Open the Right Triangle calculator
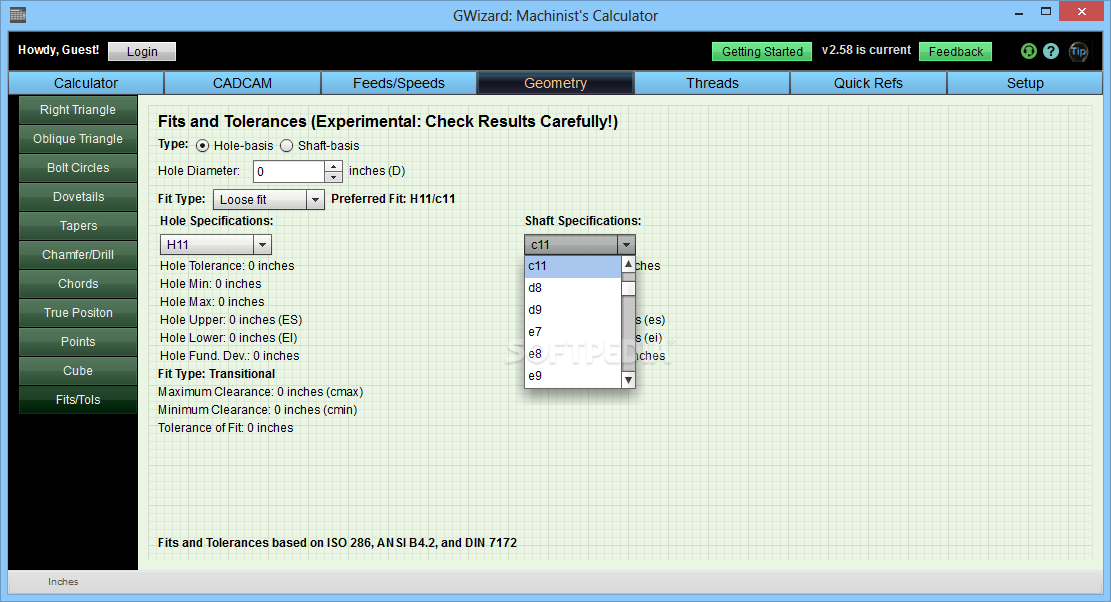Screen dimensions: 1111x602 [78, 110]
